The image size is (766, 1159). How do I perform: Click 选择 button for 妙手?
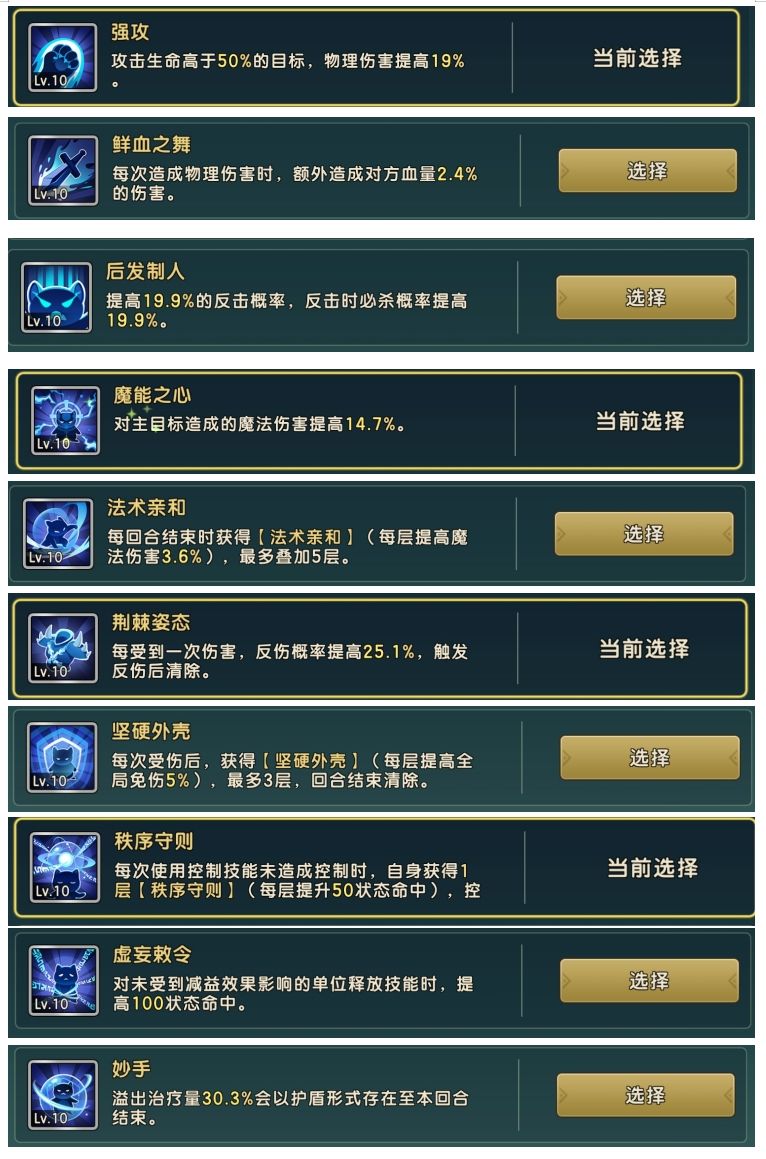(x=645, y=1095)
